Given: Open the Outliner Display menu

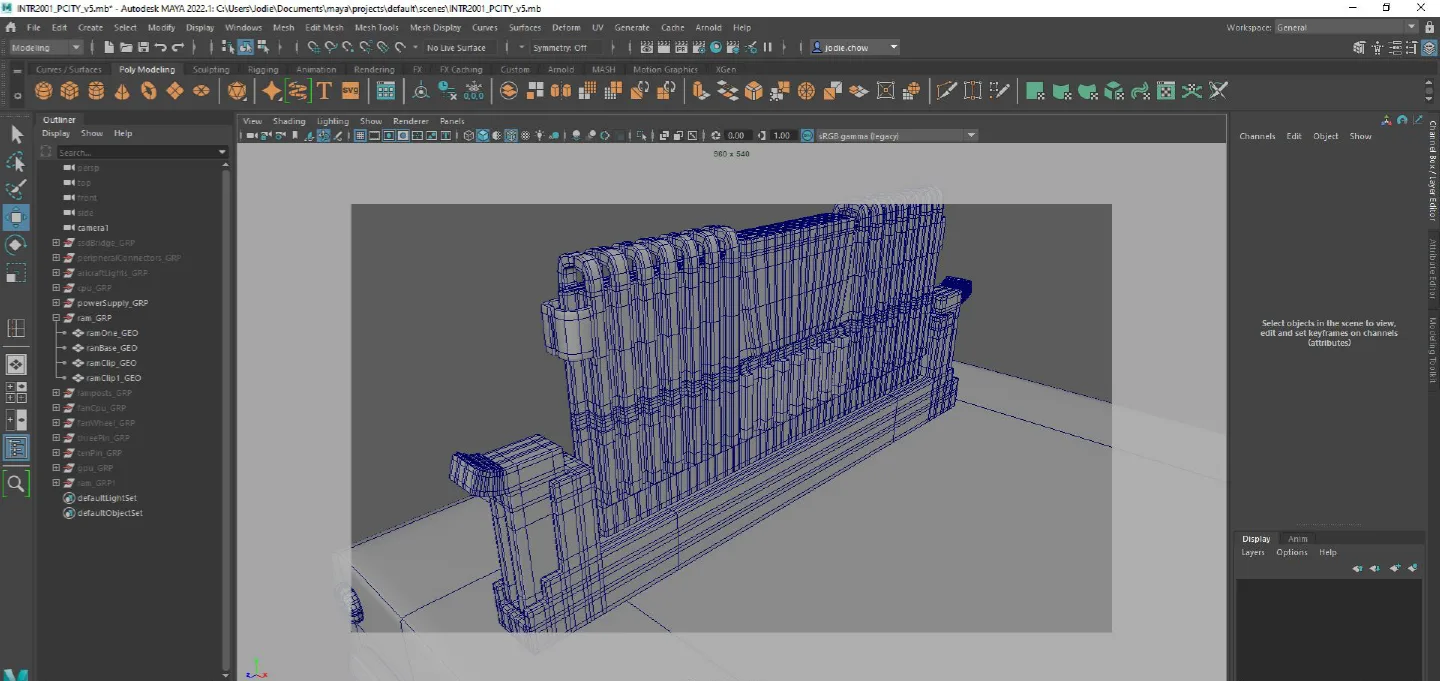Looking at the screenshot, I should [x=56, y=133].
